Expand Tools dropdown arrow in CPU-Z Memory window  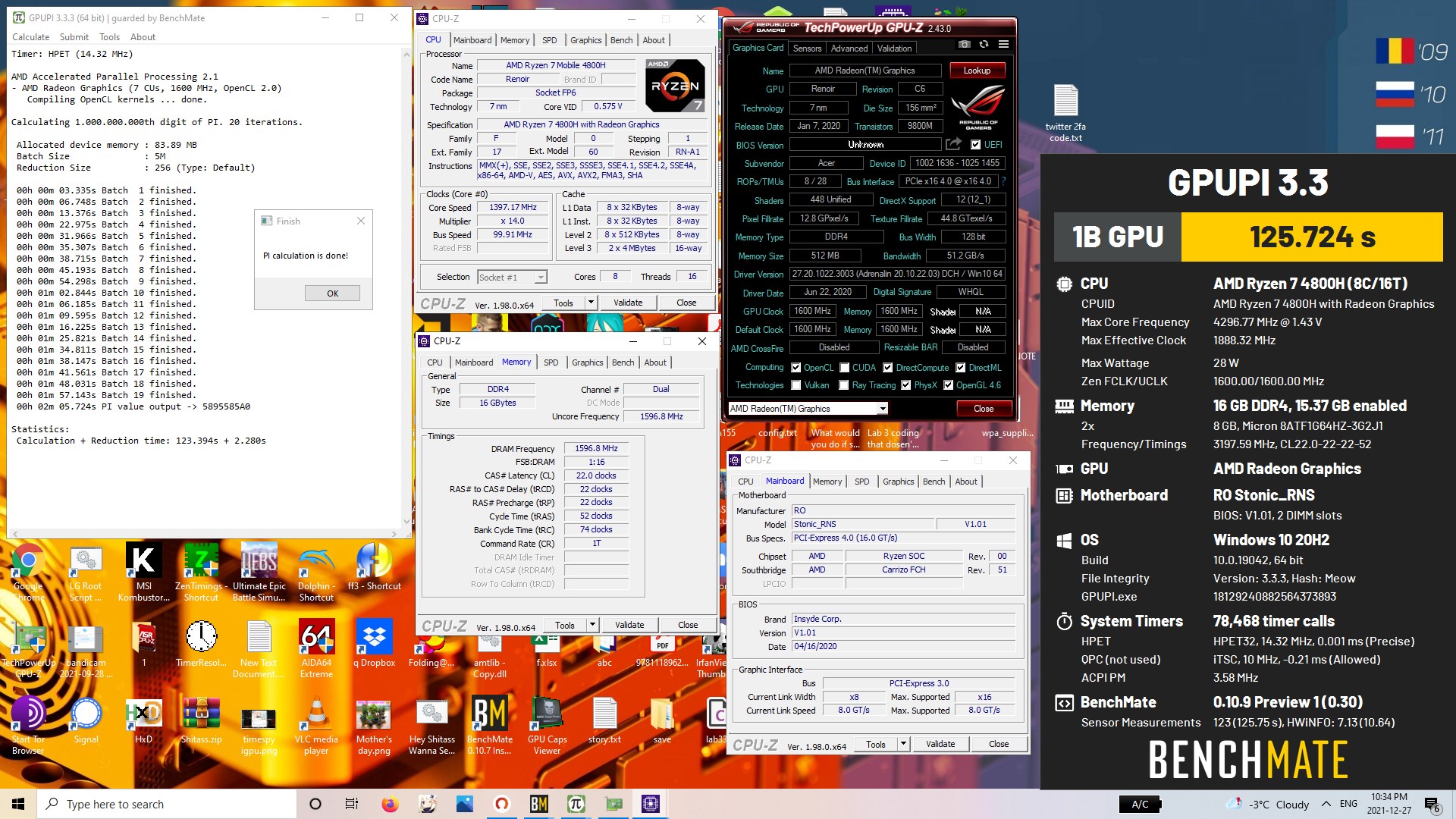(x=592, y=625)
